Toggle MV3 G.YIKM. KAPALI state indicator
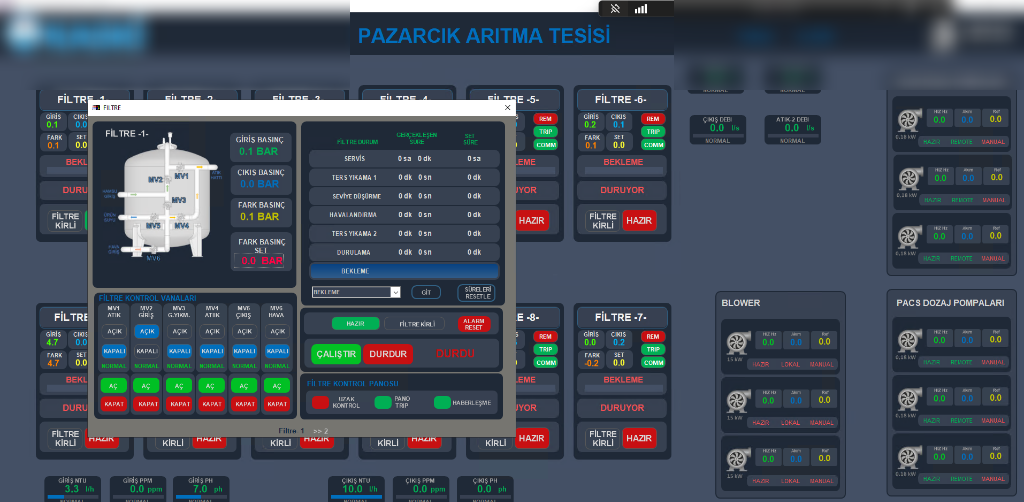 point(179,351)
